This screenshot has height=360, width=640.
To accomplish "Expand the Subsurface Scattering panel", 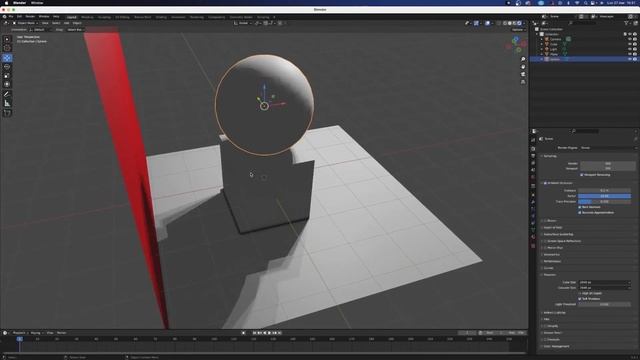I will point(558,234).
